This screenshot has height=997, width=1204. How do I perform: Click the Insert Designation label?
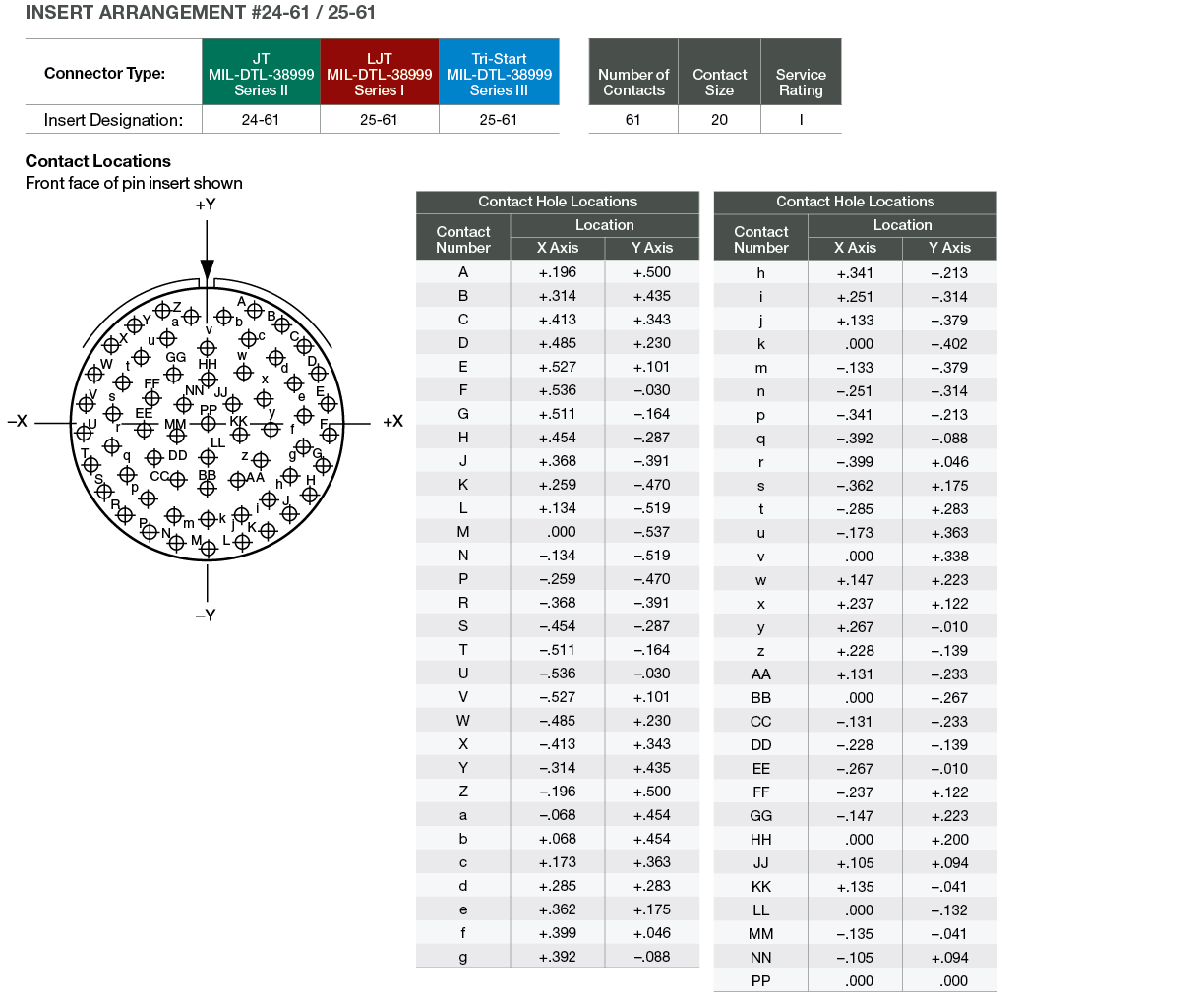[113, 120]
